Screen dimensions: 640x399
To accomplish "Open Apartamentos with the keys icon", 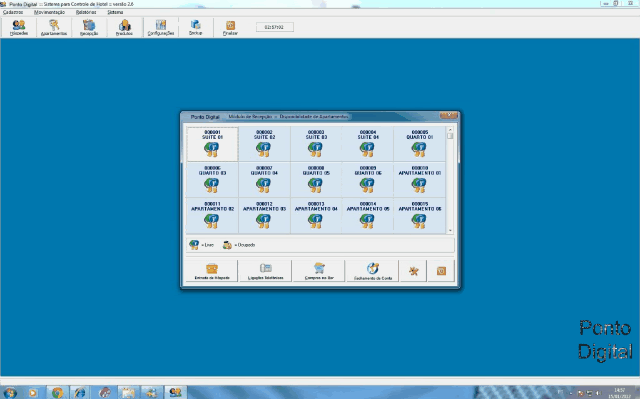I will tap(54, 27).
